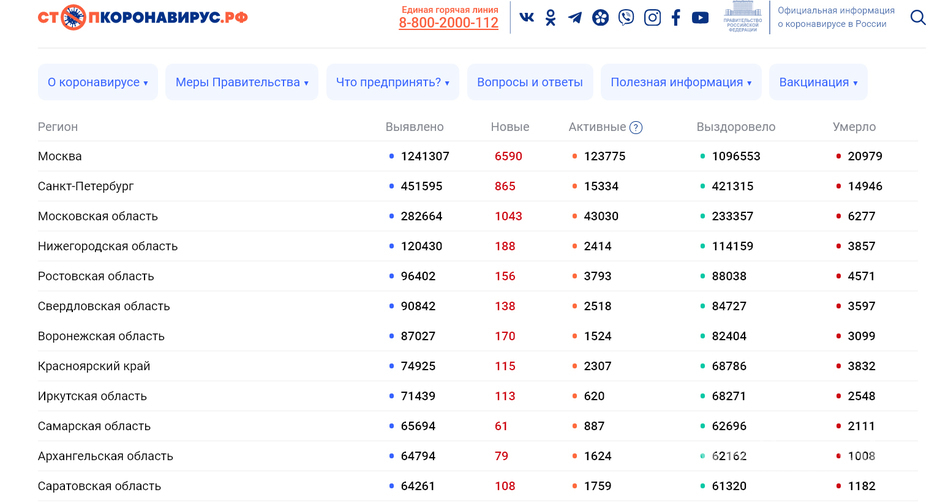This screenshot has width=940, height=503.
Task: Expand the Меры Правительства dropdown
Action: 242,82
